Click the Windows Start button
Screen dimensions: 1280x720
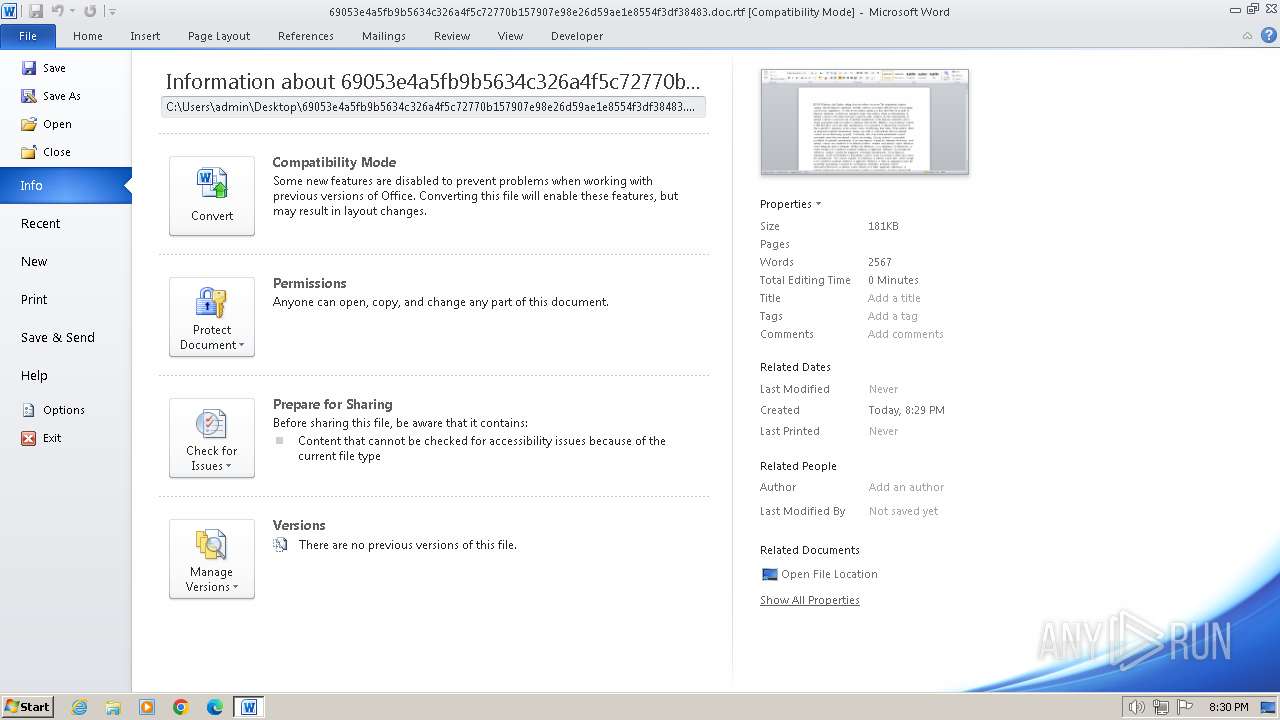pos(27,706)
